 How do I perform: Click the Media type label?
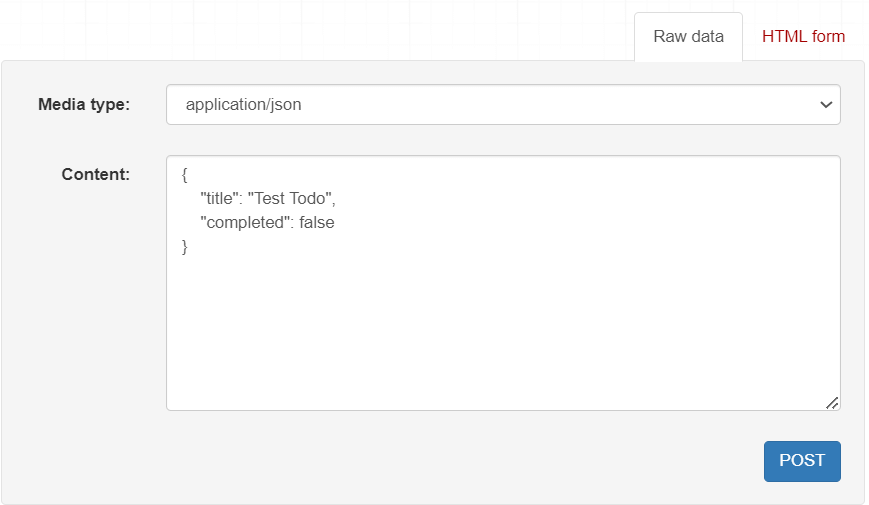pyautogui.click(x=84, y=105)
